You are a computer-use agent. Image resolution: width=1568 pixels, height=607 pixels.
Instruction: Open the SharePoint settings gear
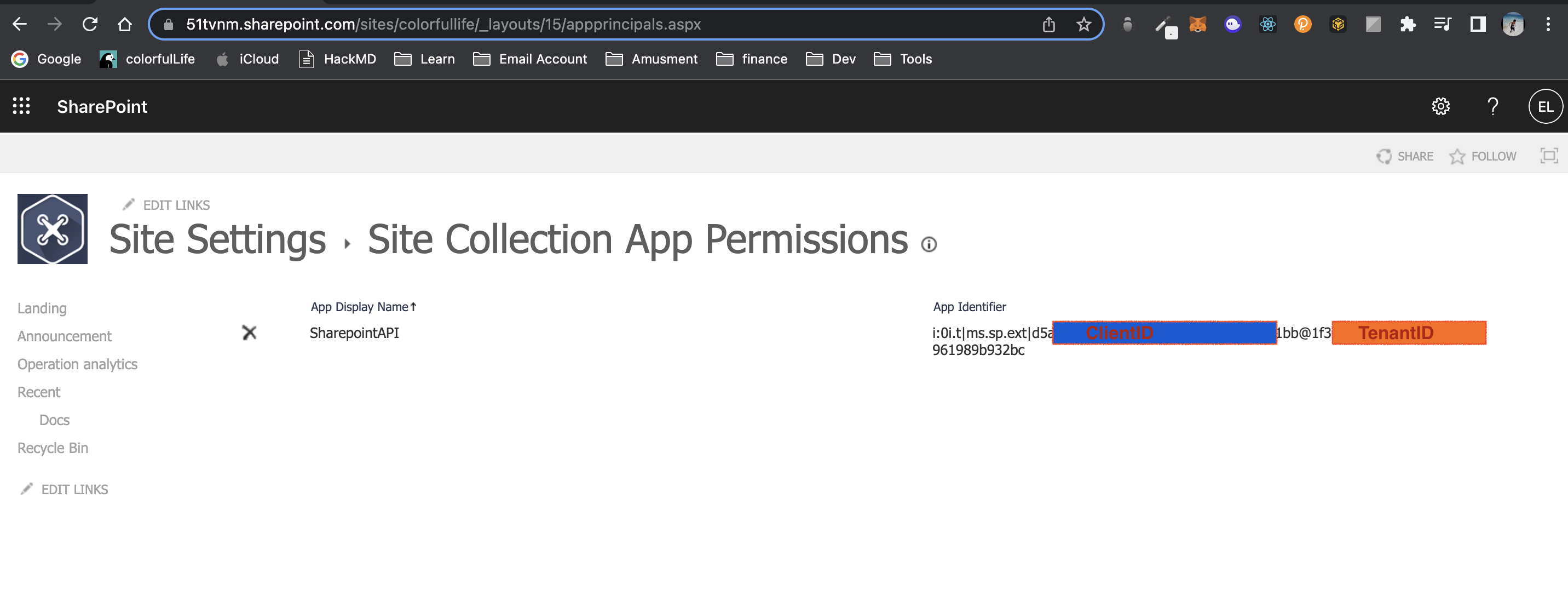tap(1440, 106)
